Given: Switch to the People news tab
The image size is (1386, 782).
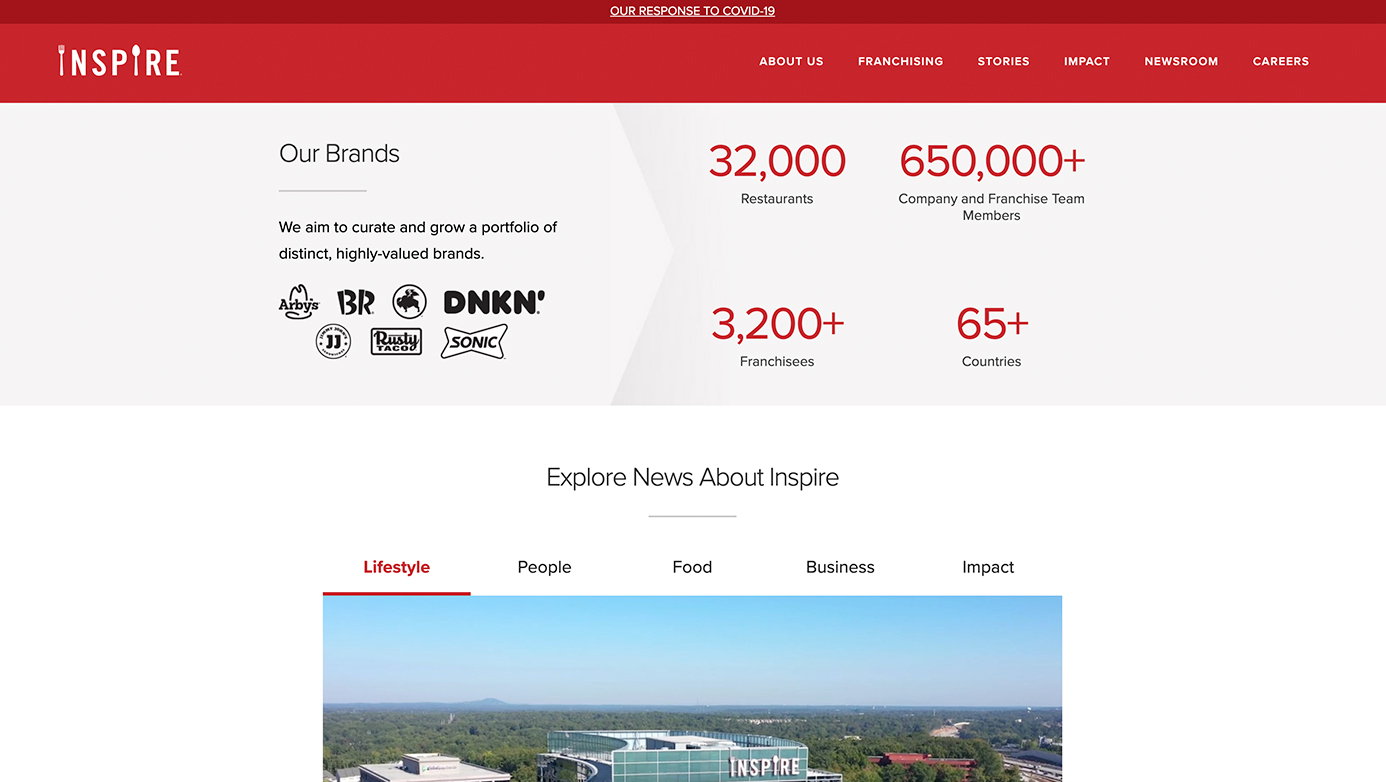Looking at the screenshot, I should coord(544,567).
